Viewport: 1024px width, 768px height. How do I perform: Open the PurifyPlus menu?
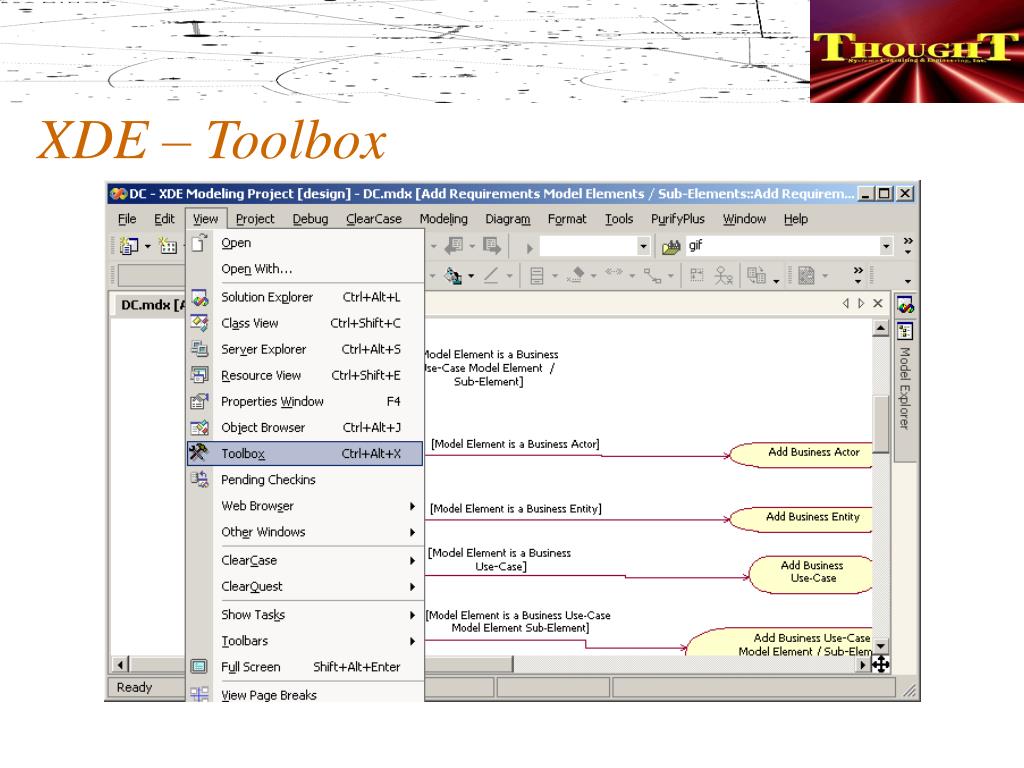click(x=677, y=219)
